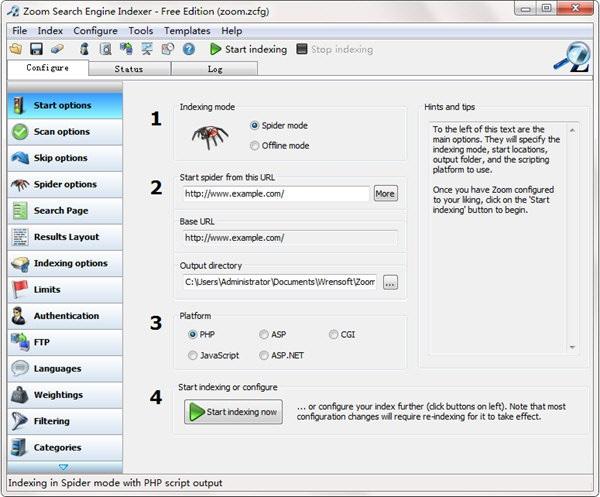Open FTP settings in the sidebar
The height and width of the screenshot is (497, 600).
pyautogui.click(x=65, y=342)
